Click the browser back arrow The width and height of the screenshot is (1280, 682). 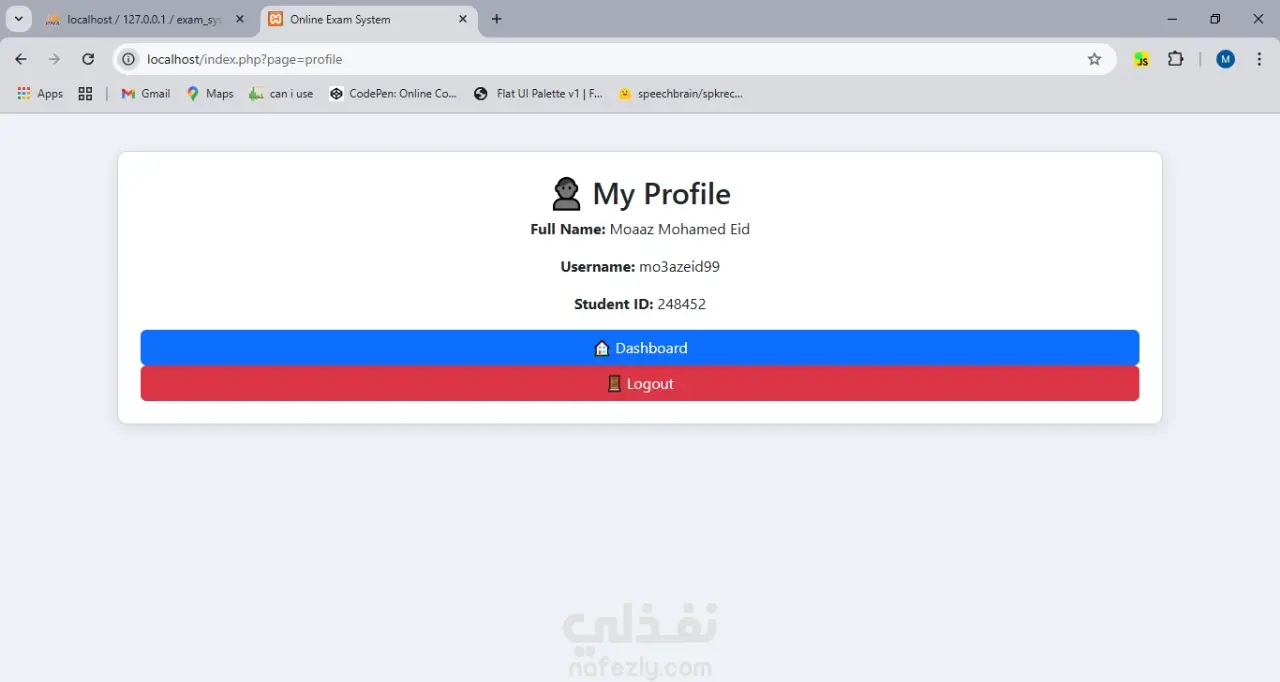tap(21, 59)
